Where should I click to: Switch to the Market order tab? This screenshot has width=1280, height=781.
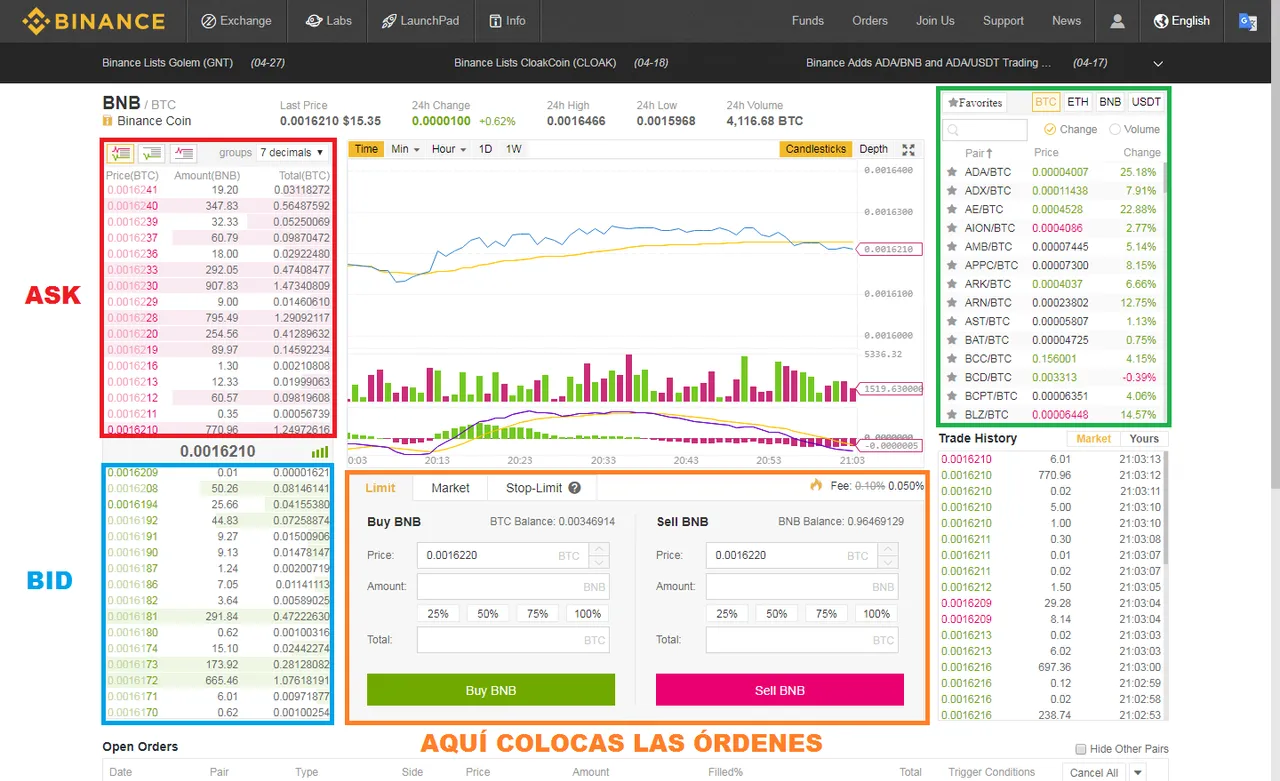click(x=450, y=488)
